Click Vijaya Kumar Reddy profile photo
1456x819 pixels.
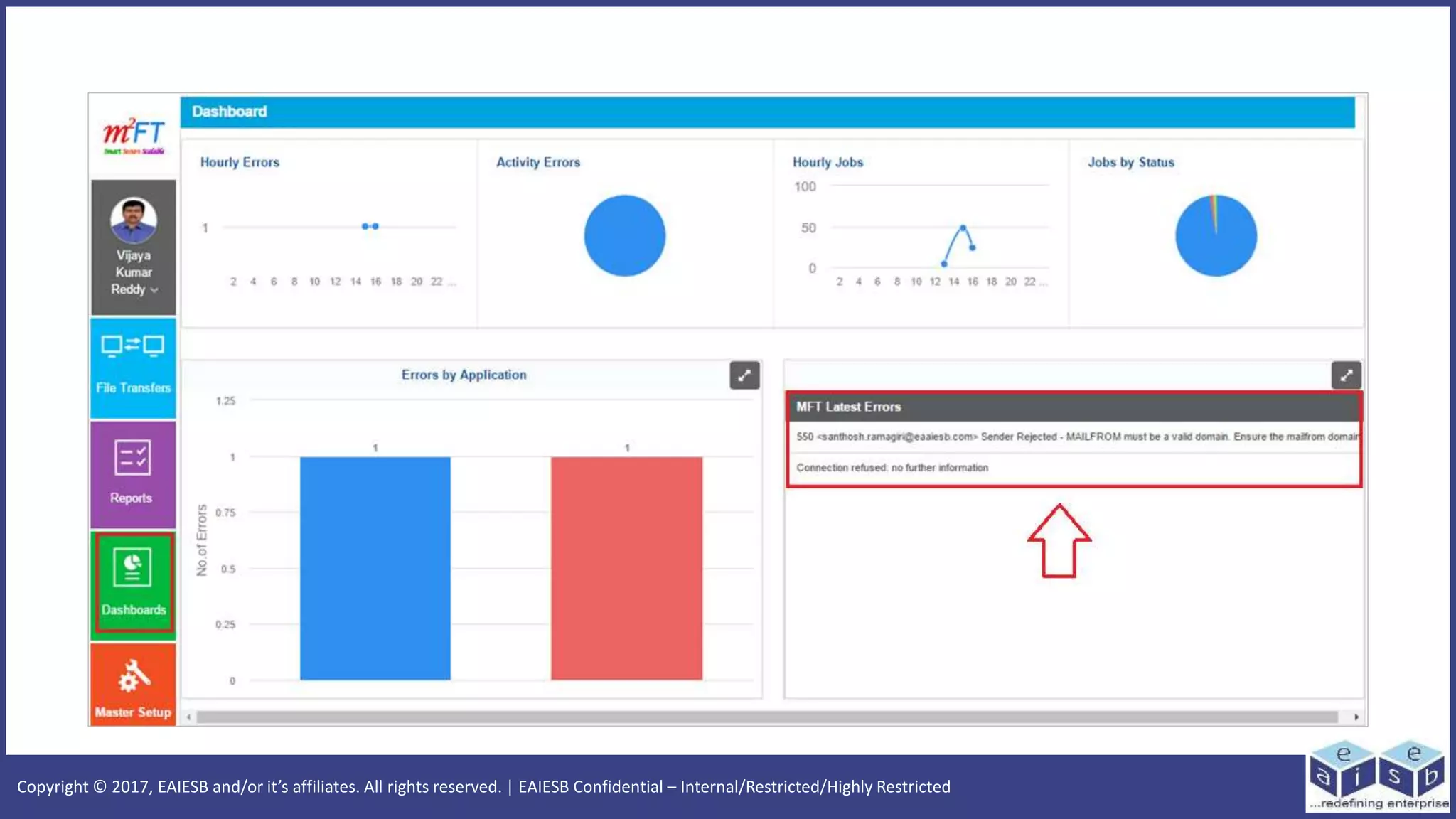coord(134,220)
